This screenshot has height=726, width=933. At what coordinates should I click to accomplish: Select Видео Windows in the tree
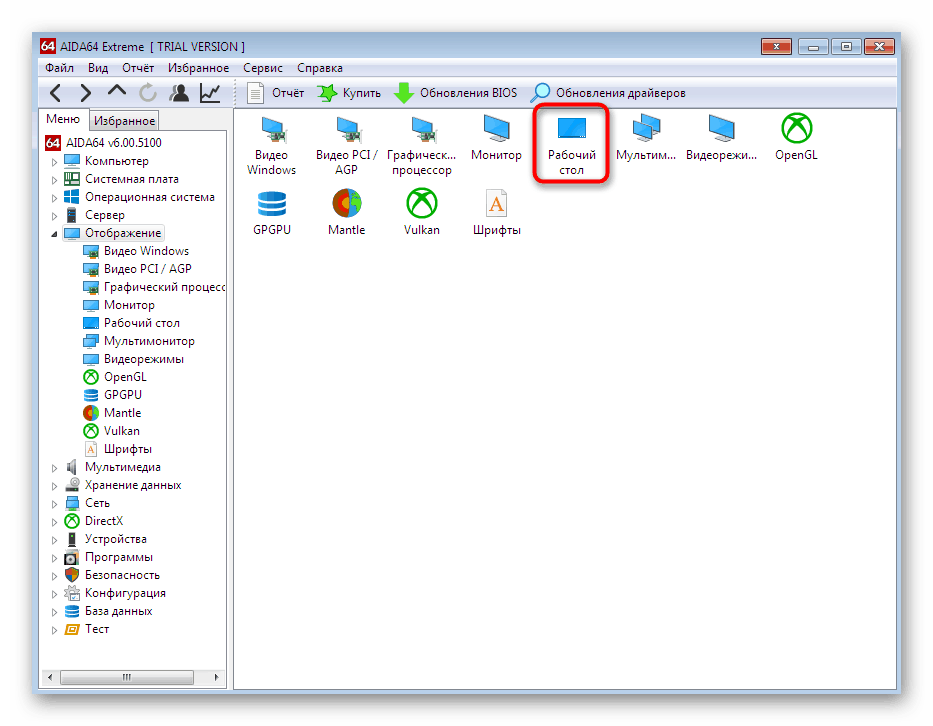(x=136, y=251)
